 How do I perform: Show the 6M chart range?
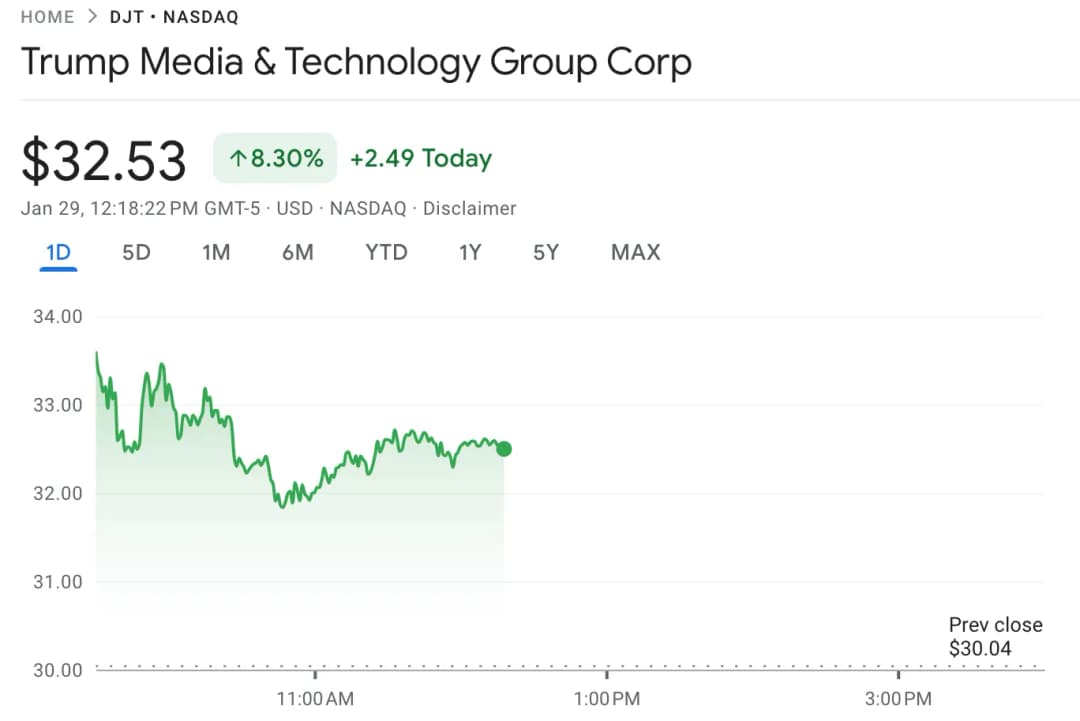click(298, 253)
